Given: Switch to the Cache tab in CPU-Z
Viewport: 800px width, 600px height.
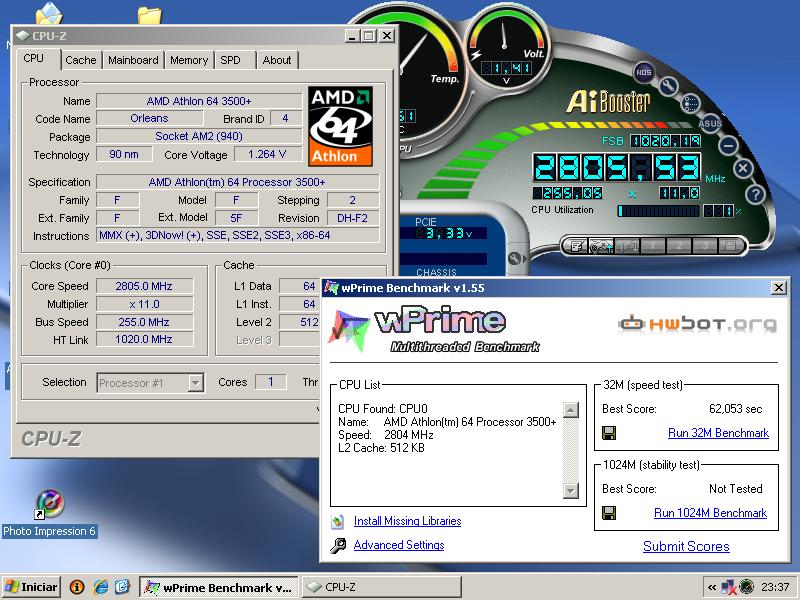Looking at the screenshot, I should click(x=81, y=60).
